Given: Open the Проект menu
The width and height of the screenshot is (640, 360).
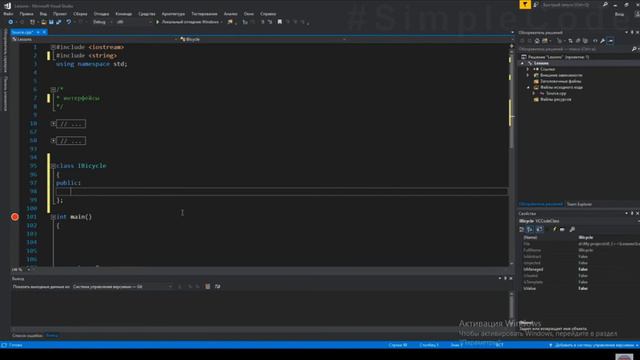Looking at the screenshot, I should point(60,14).
